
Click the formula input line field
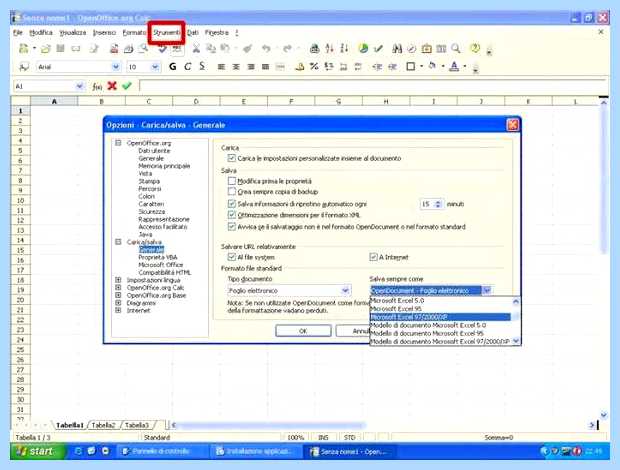(372, 86)
